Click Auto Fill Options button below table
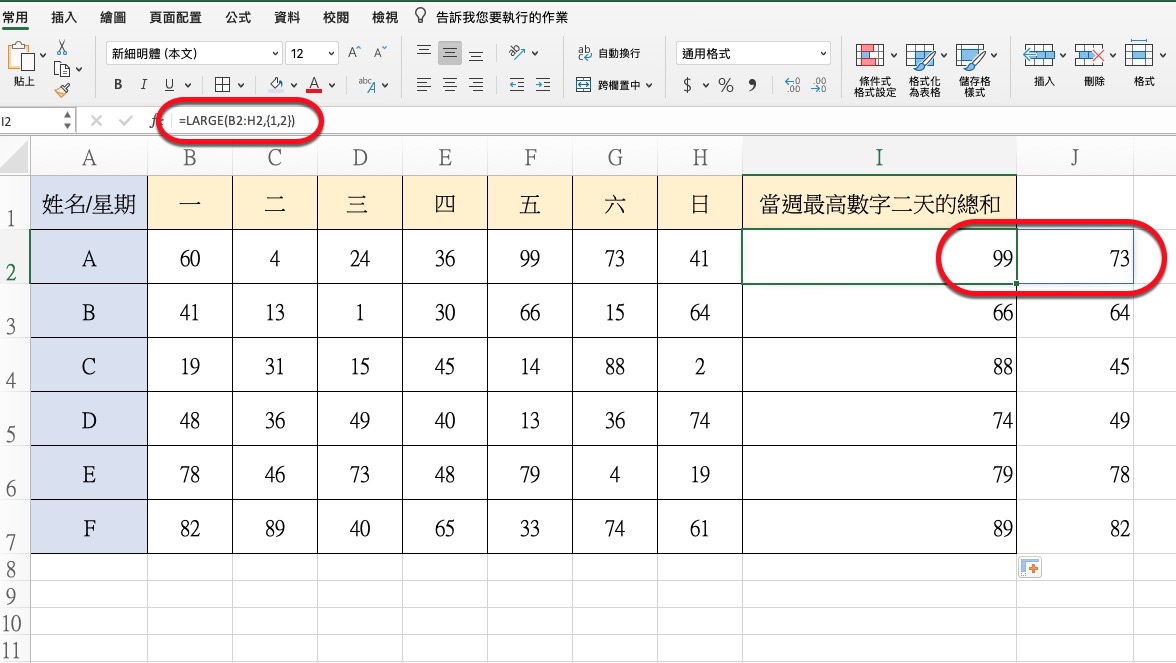This screenshot has width=1176, height=663. coord(1030,568)
